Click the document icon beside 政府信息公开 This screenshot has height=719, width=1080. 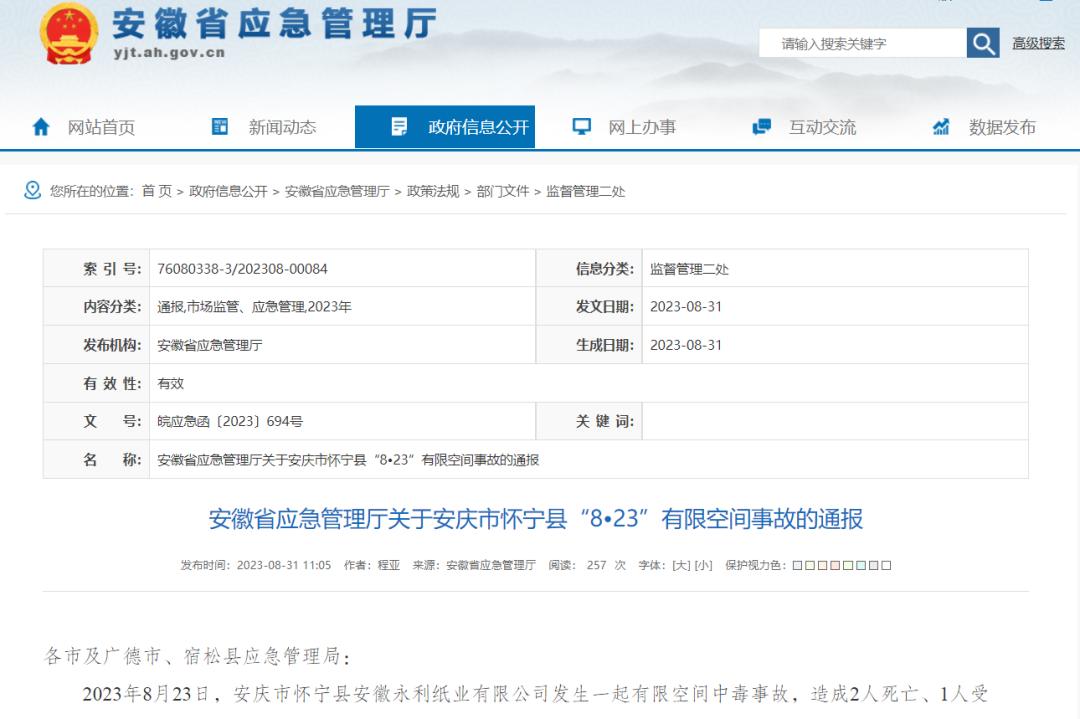coord(399,127)
